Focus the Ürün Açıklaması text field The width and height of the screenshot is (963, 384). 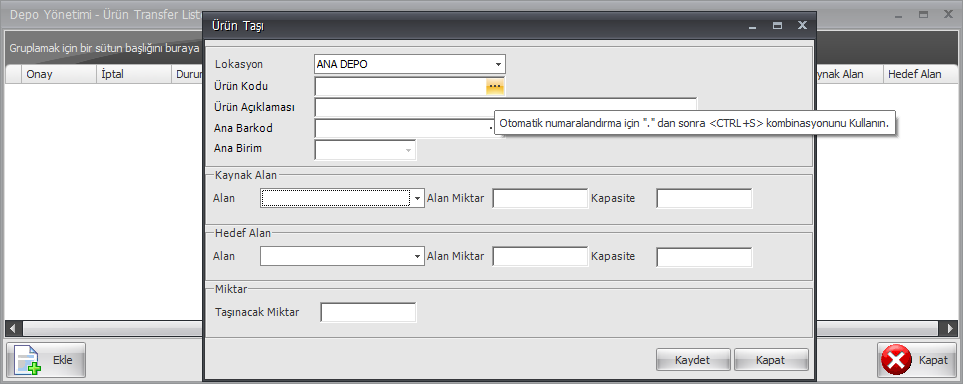(x=505, y=108)
